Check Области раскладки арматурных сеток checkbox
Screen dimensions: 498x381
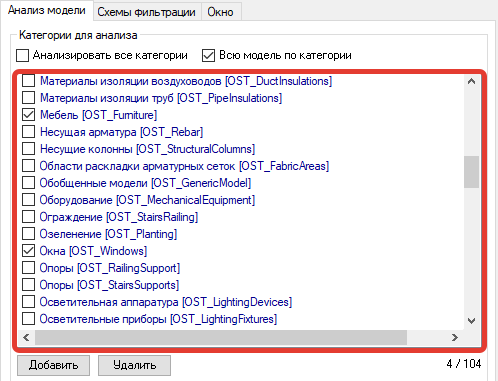coord(28,166)
